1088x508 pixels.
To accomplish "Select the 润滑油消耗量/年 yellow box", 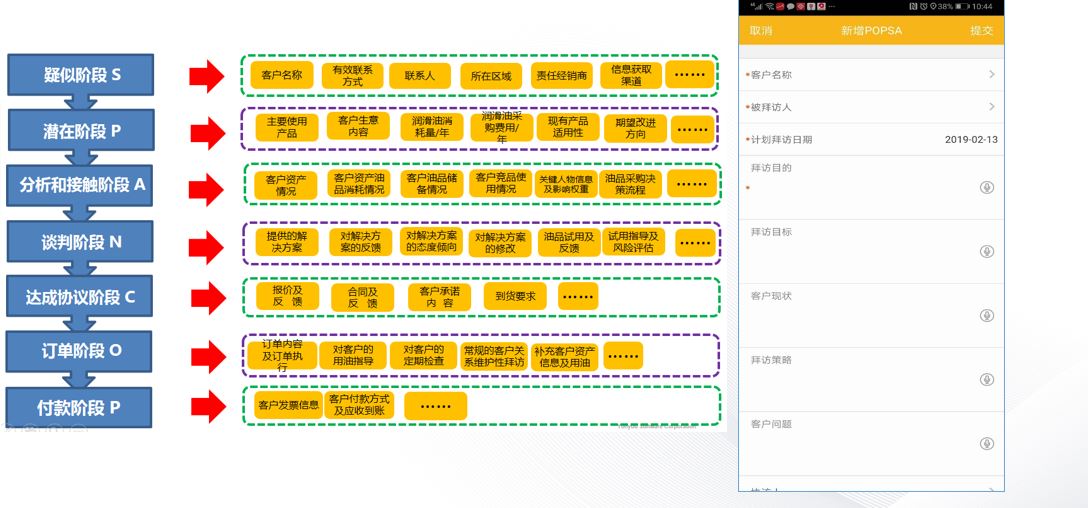I will [432, 127].
